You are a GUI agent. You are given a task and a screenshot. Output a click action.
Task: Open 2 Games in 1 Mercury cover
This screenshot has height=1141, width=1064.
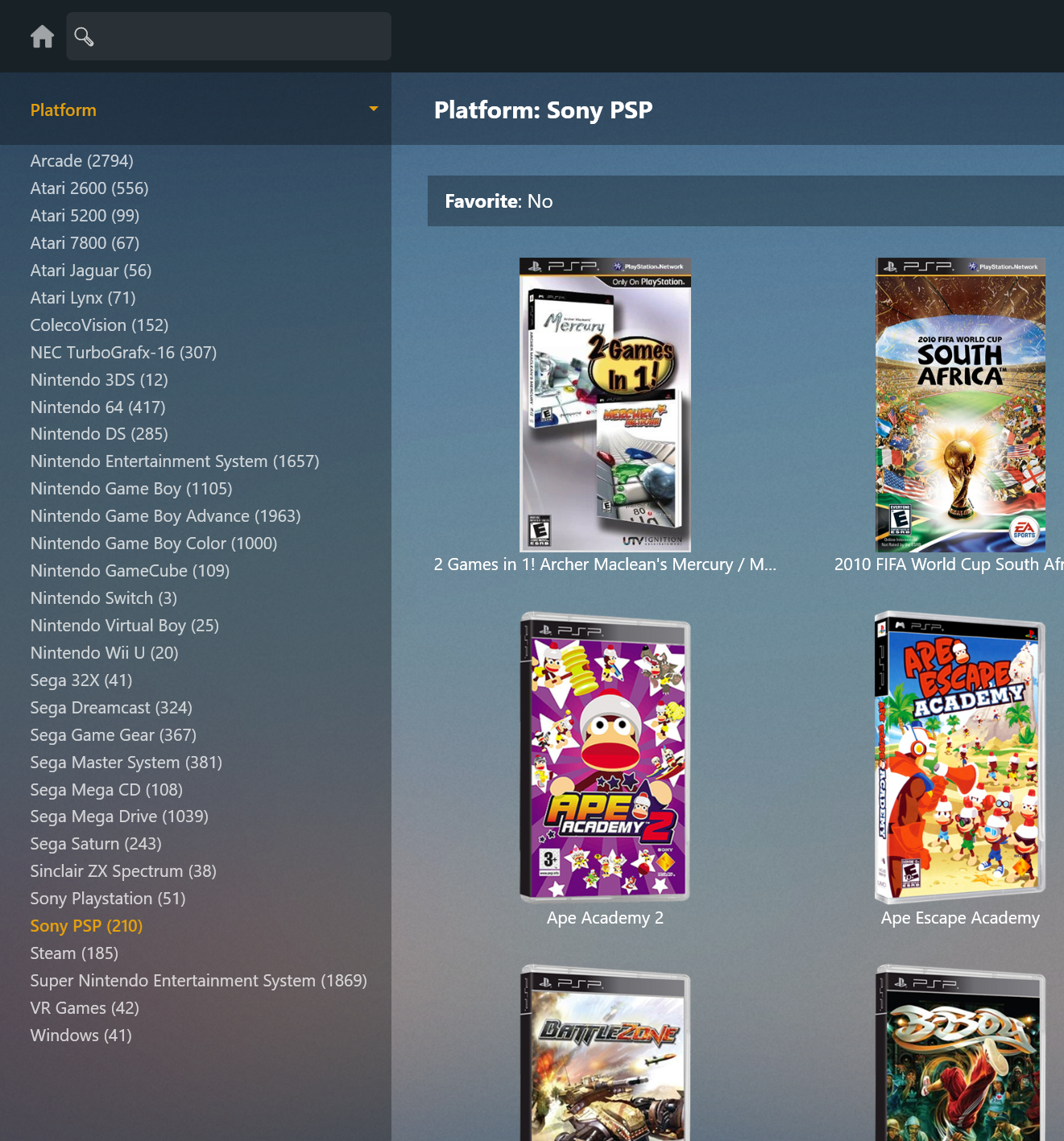click(605, 404)
